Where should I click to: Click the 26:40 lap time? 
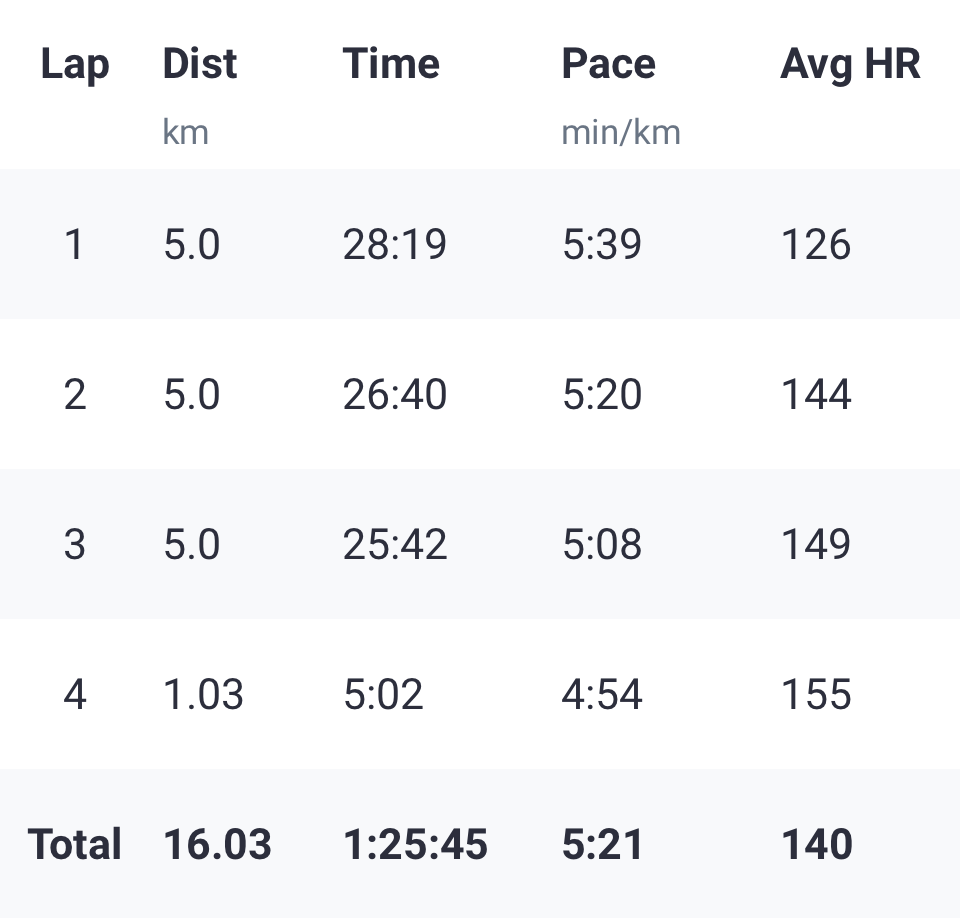394,394
